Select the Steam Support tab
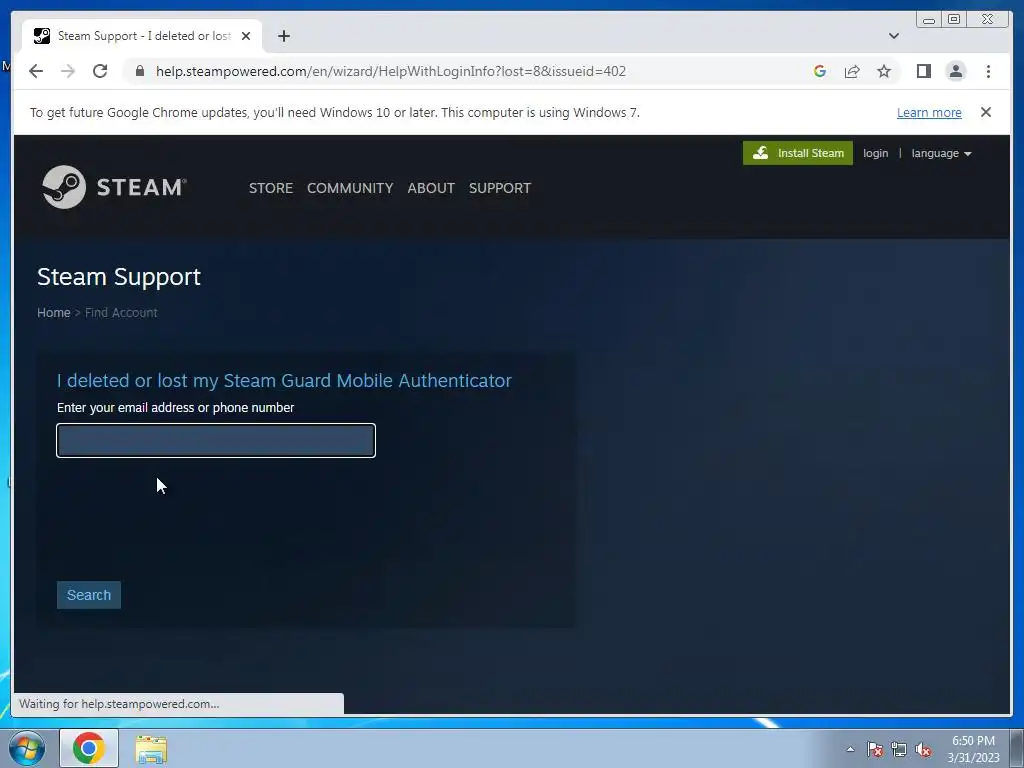The height and width of the screenshot is (768, 1024). pos(142,36)
